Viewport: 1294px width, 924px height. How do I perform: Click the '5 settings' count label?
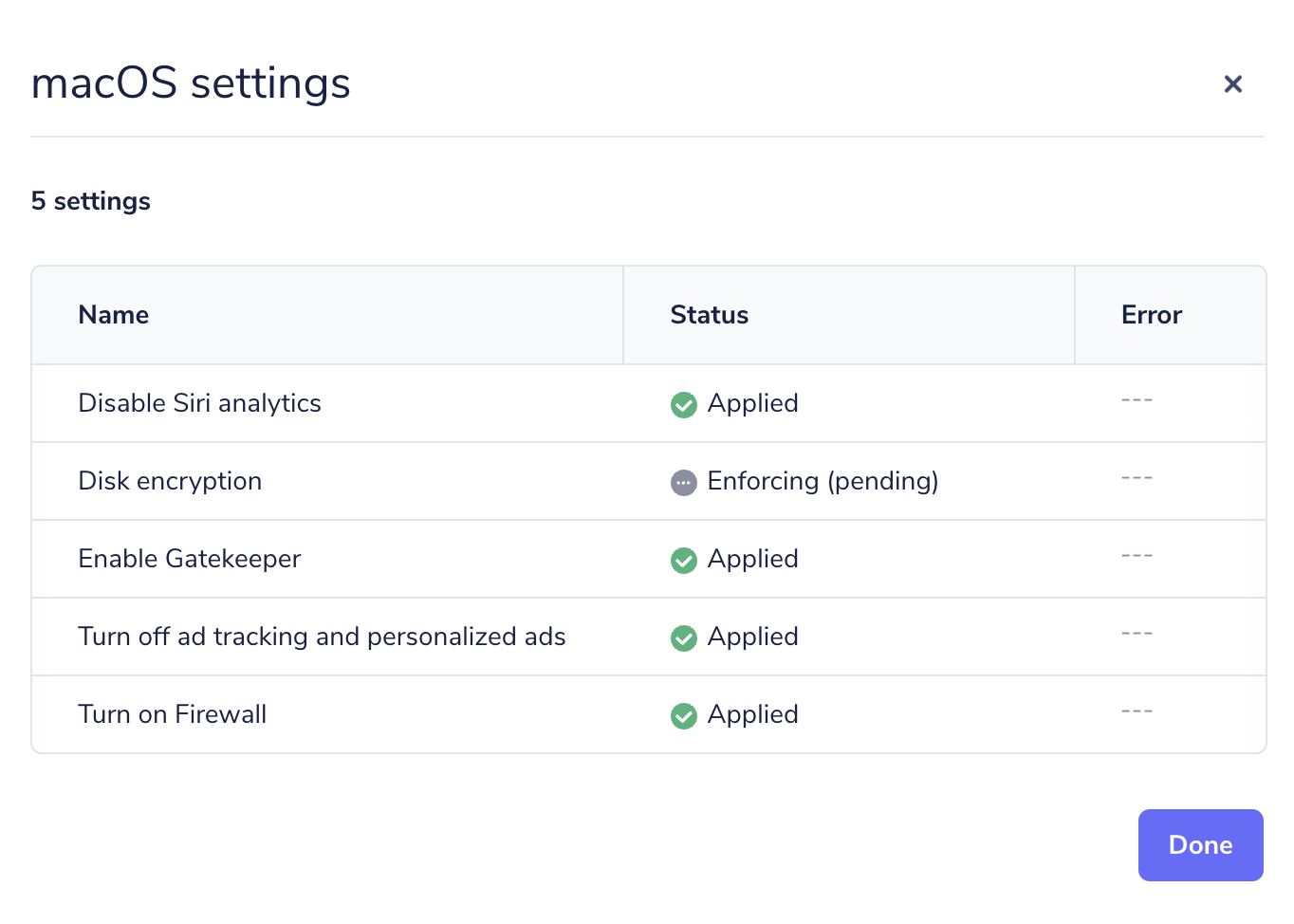90,200
